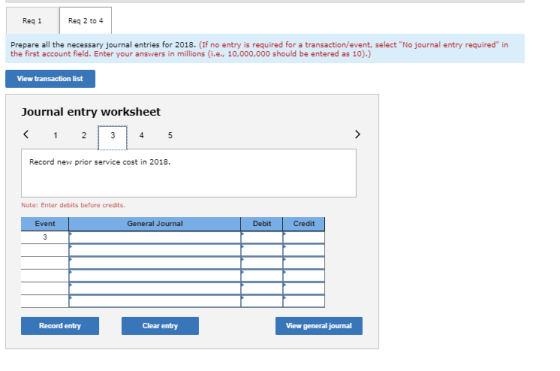This screenshot has width=560, height=371.
Task: Click the Record entry button
Action: pos(60,326)
